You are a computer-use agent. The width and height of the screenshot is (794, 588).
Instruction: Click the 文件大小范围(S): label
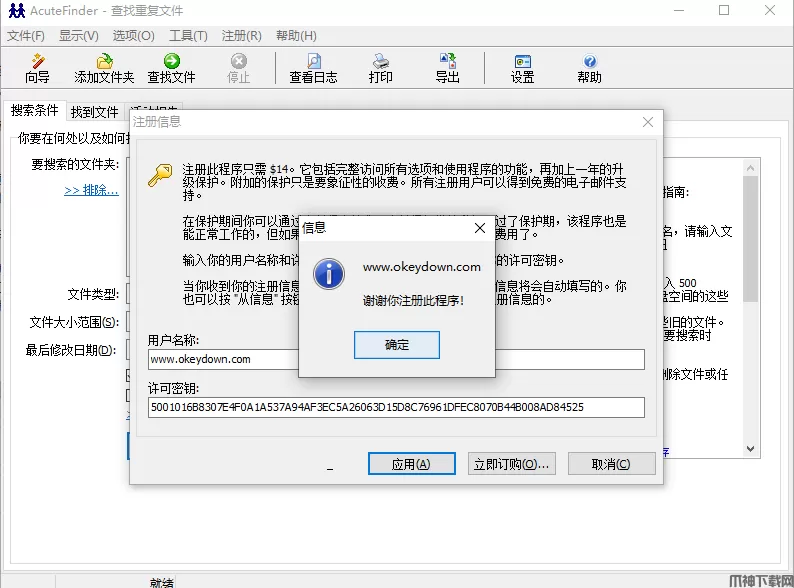click(x=74, y=322)
